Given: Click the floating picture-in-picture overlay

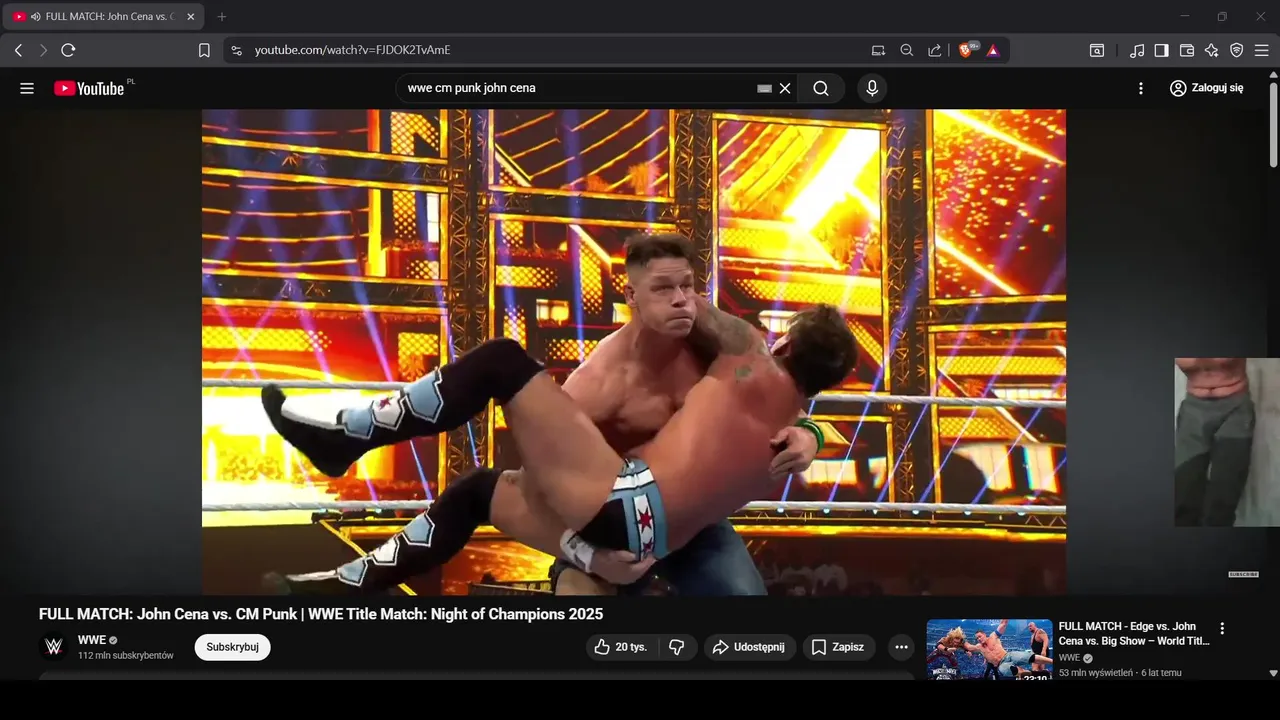Looking at the screenshot, I should pos(1227,442).
